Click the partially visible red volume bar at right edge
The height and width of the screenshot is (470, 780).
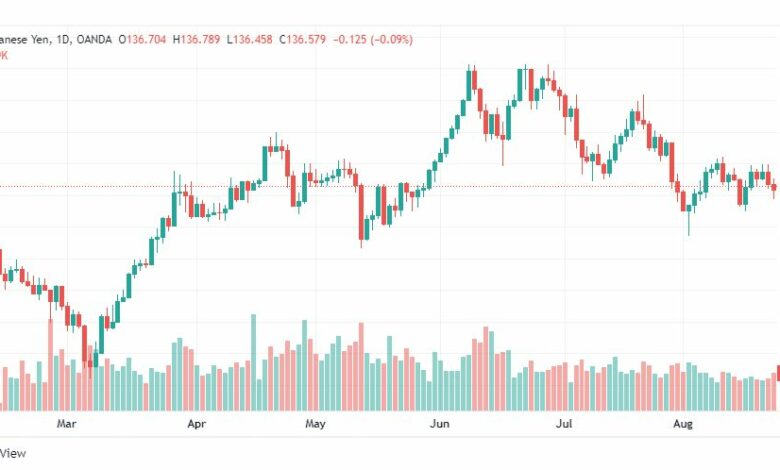pos(778,388)
